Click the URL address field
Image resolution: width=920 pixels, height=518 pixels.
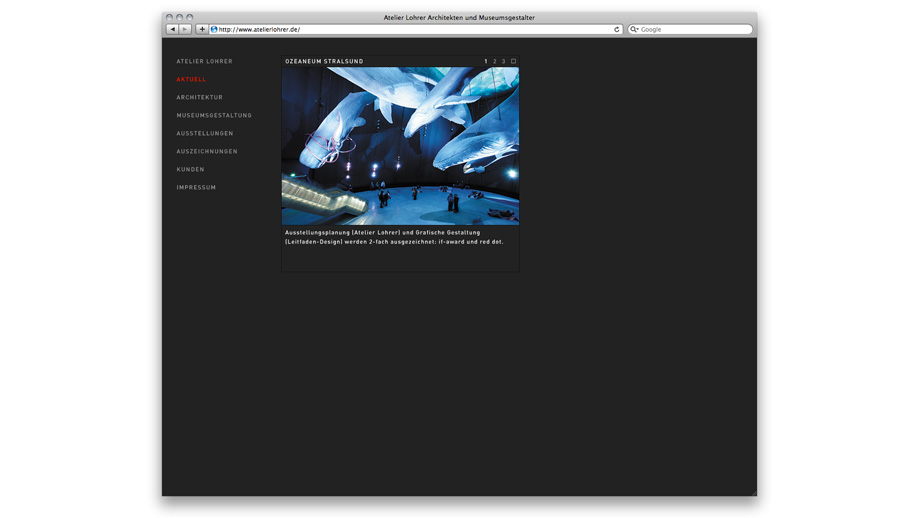pos(410,30)
